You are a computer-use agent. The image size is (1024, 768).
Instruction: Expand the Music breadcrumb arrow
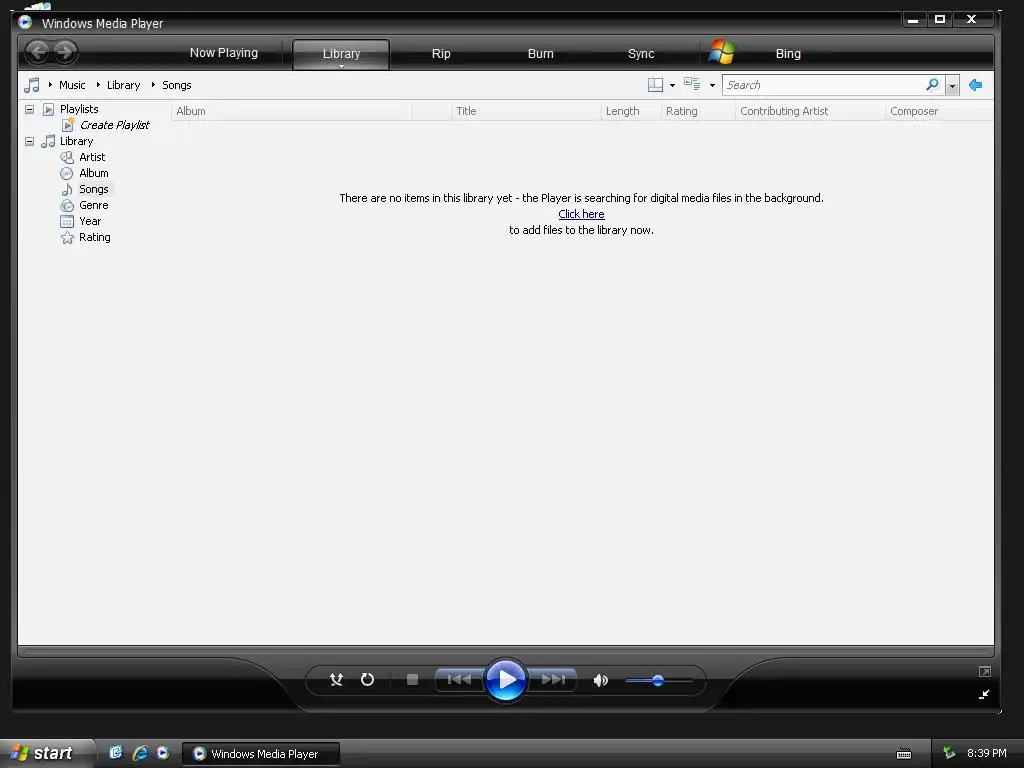[50, 85]
